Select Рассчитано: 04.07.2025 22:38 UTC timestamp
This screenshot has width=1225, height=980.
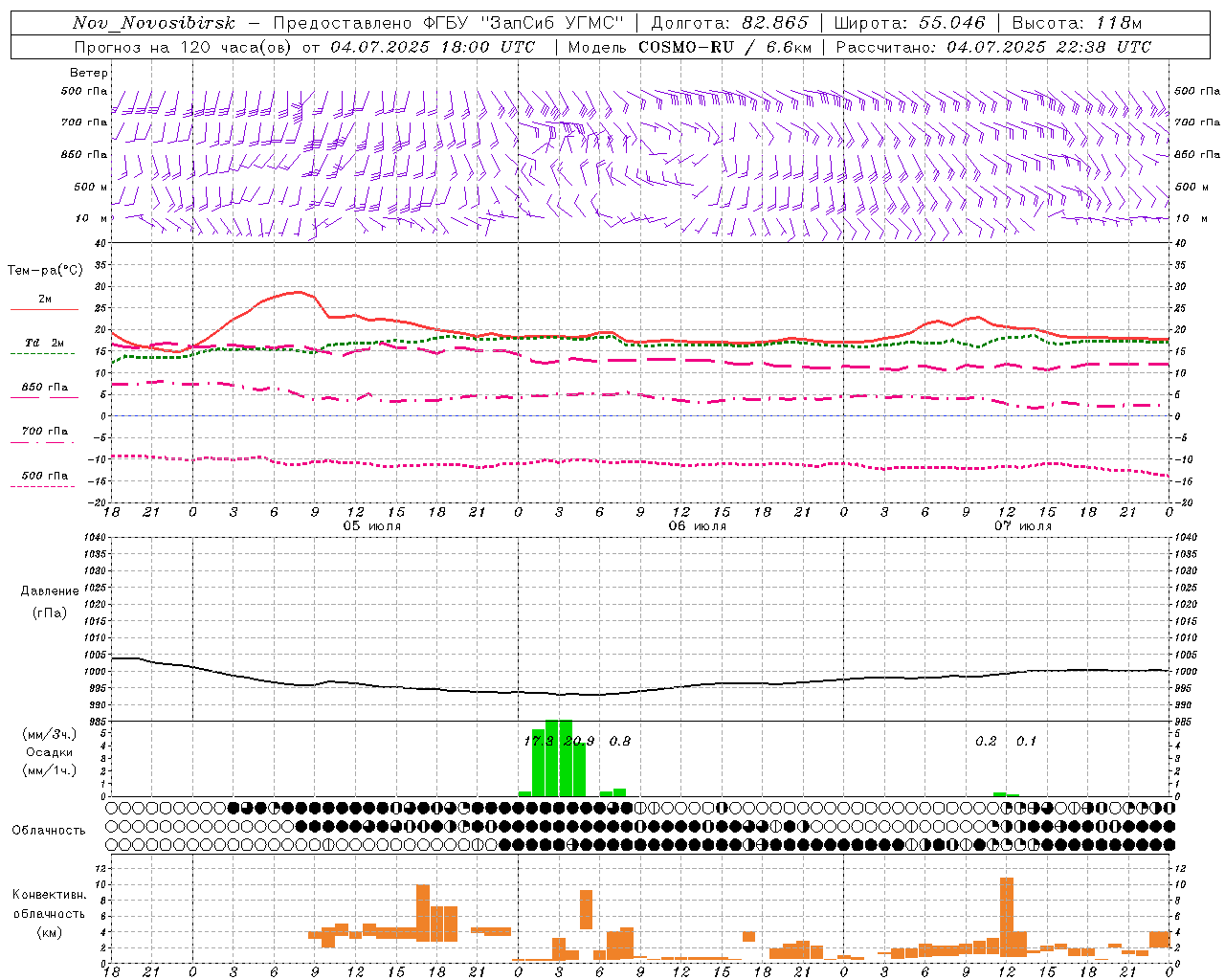pos(993,47)
